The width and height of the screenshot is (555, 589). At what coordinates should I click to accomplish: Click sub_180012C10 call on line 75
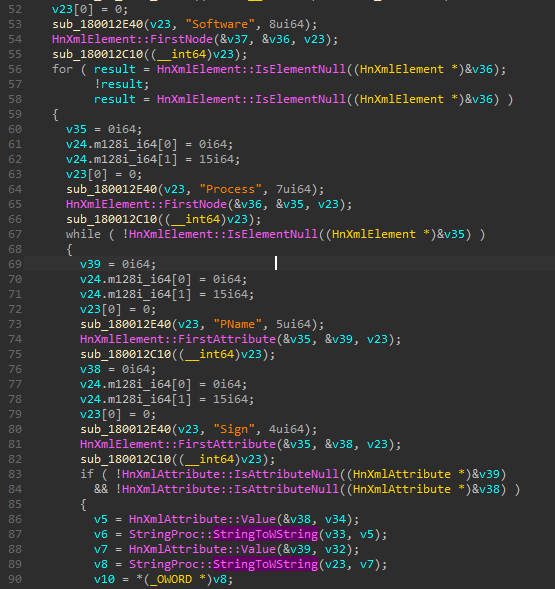point(126,354)
